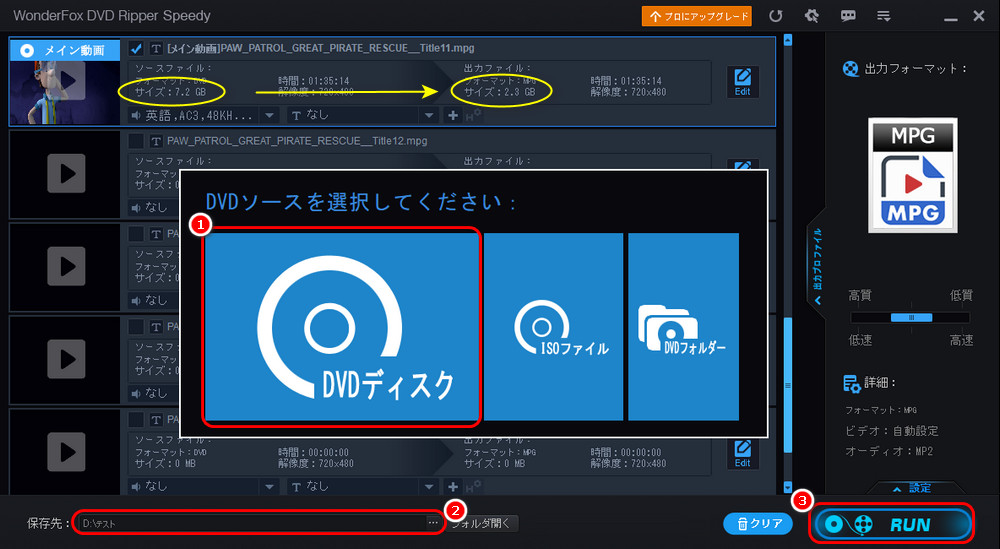The height and width of the screenshot is (549, 1000).
Task: Expand the 設定 panel
Action: pyautogui.click(x=913, y=488)
